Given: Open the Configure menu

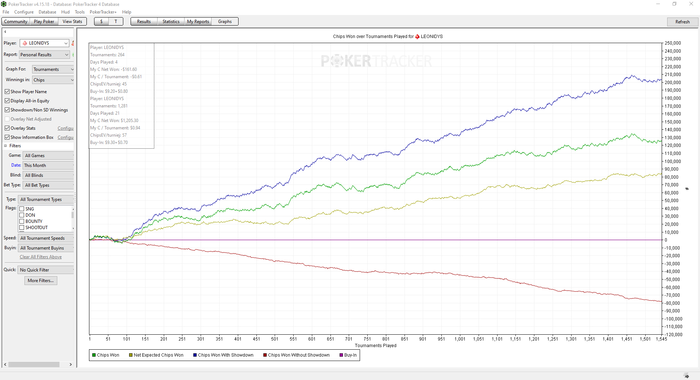Looking at the screenshot, I should coord(24,12).
